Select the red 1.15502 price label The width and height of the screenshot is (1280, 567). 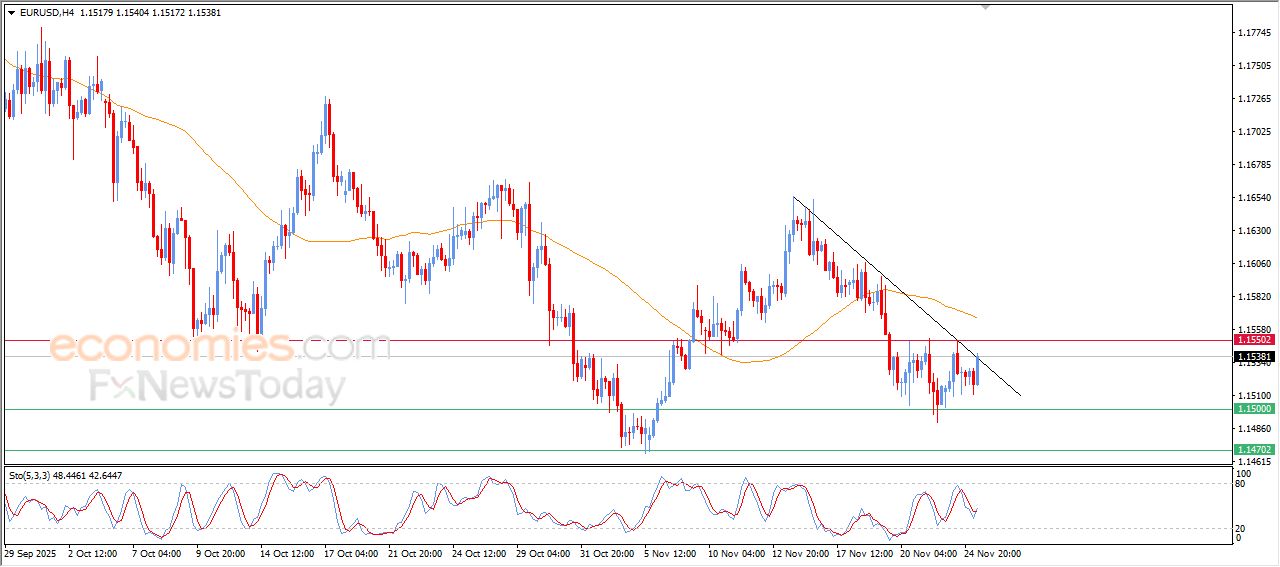point(1254,341)
